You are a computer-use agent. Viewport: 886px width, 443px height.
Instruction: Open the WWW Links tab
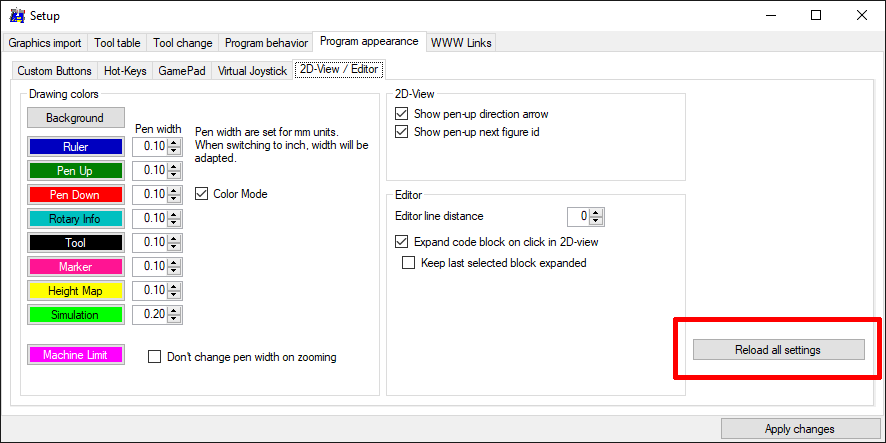click(x=461, y=43)
